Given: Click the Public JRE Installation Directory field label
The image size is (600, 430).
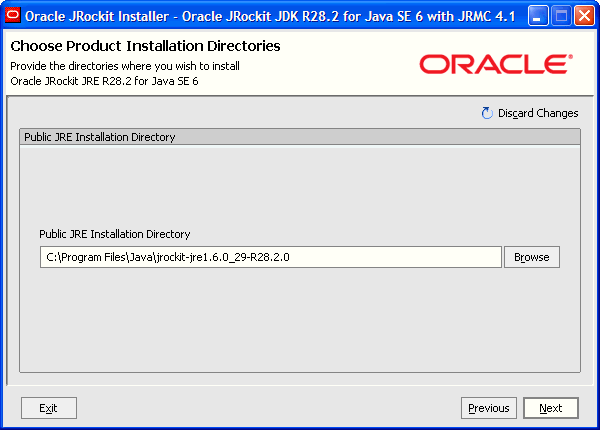Looking at the screenshot, I should [115, 234].
